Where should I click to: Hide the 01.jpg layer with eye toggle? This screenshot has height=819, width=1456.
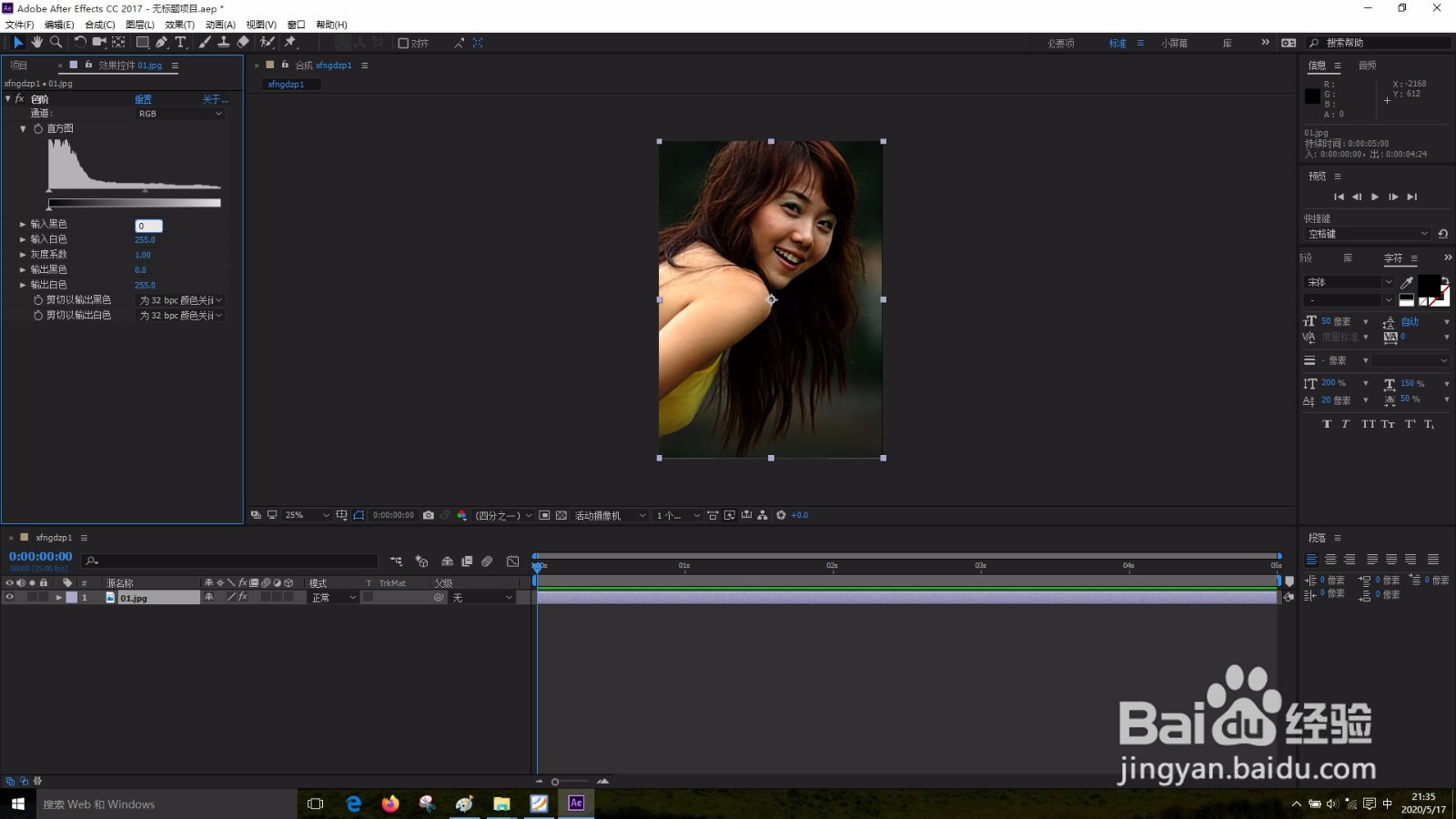pyautogui.click(x=10, y=598)
